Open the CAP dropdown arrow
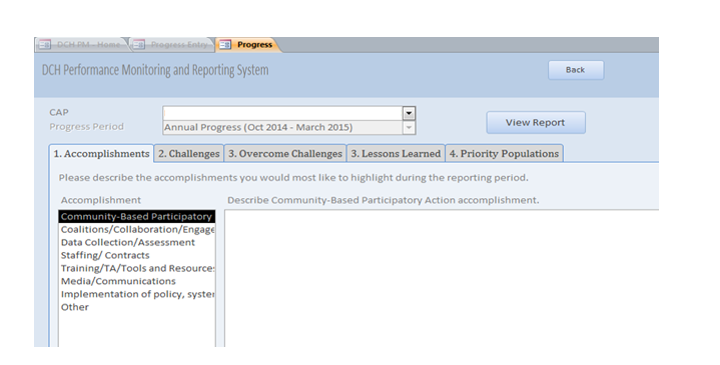Screen dimensions: 720x365 coord(409,113)
